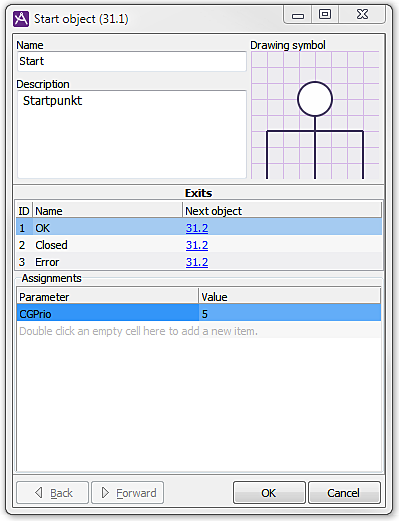Click the value cell showing 5
399x521 pixels.
[x=290, y=314]
